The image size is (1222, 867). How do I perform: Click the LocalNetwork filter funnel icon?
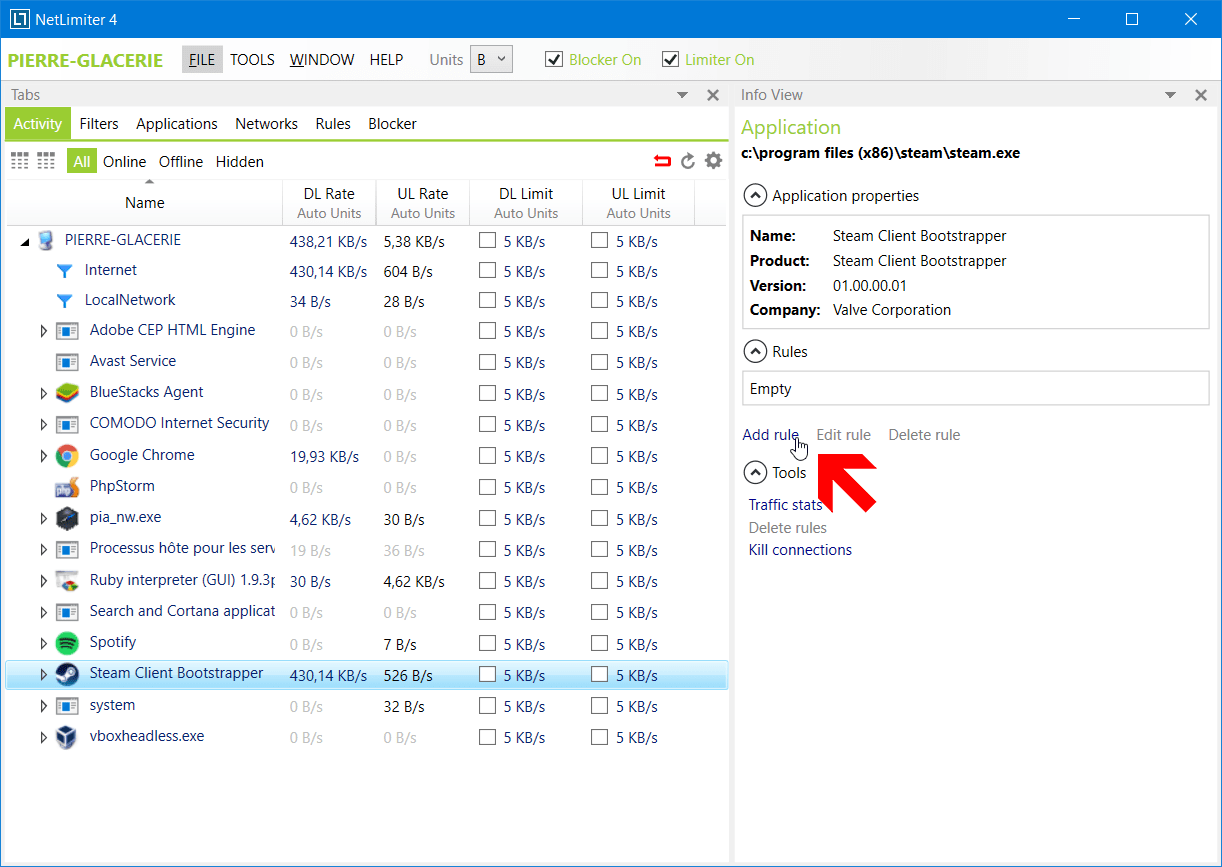(65, 301)
